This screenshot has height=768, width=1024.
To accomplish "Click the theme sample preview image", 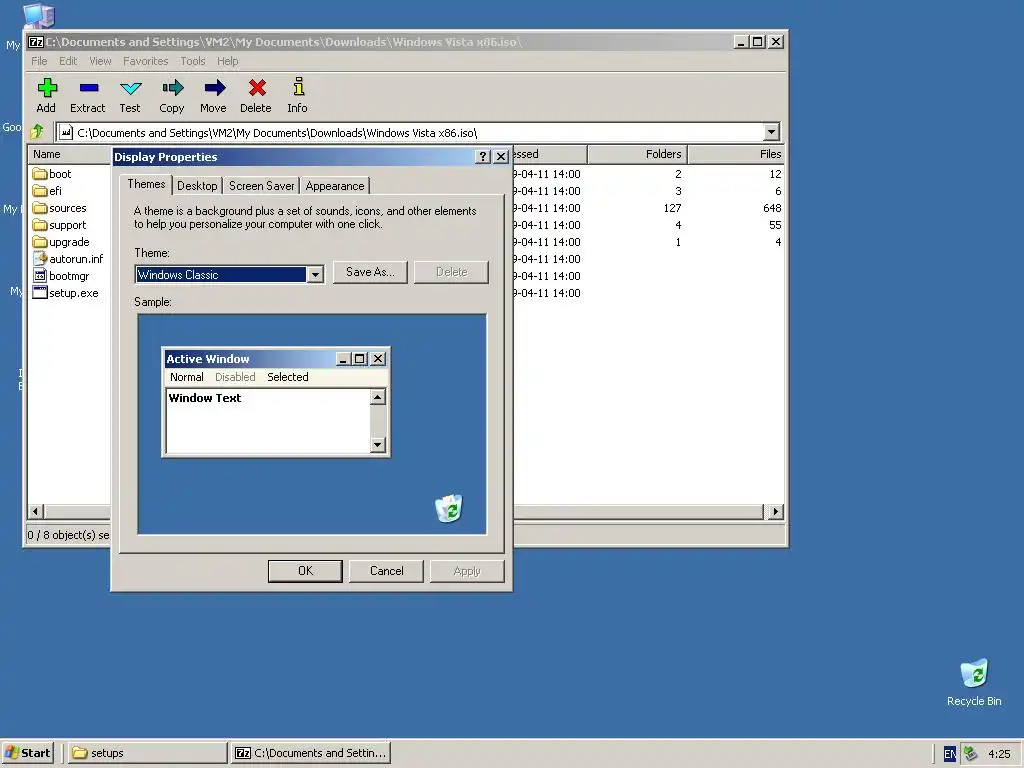I will pos(312,424).
